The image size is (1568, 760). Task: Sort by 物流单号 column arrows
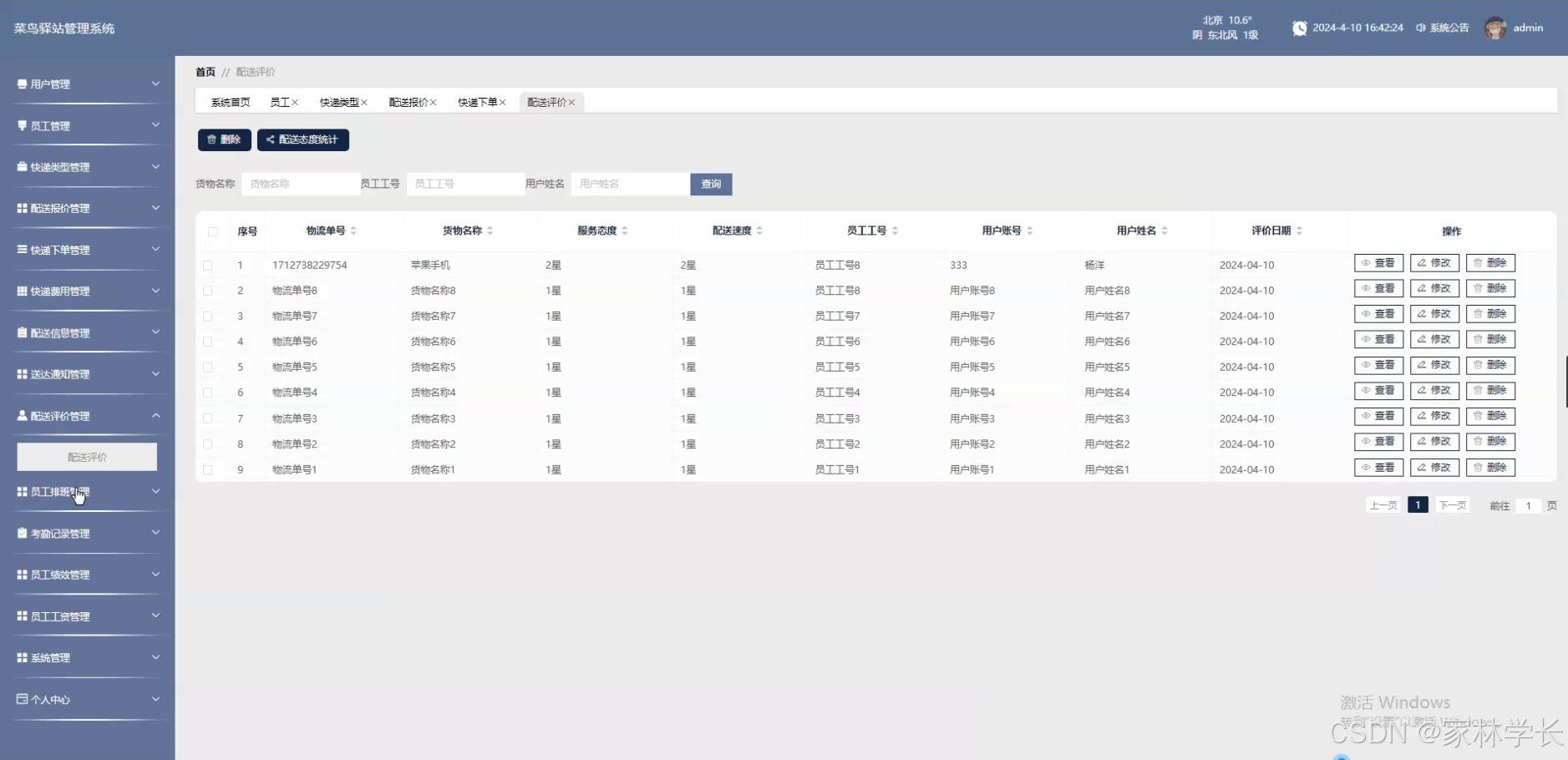353,231
